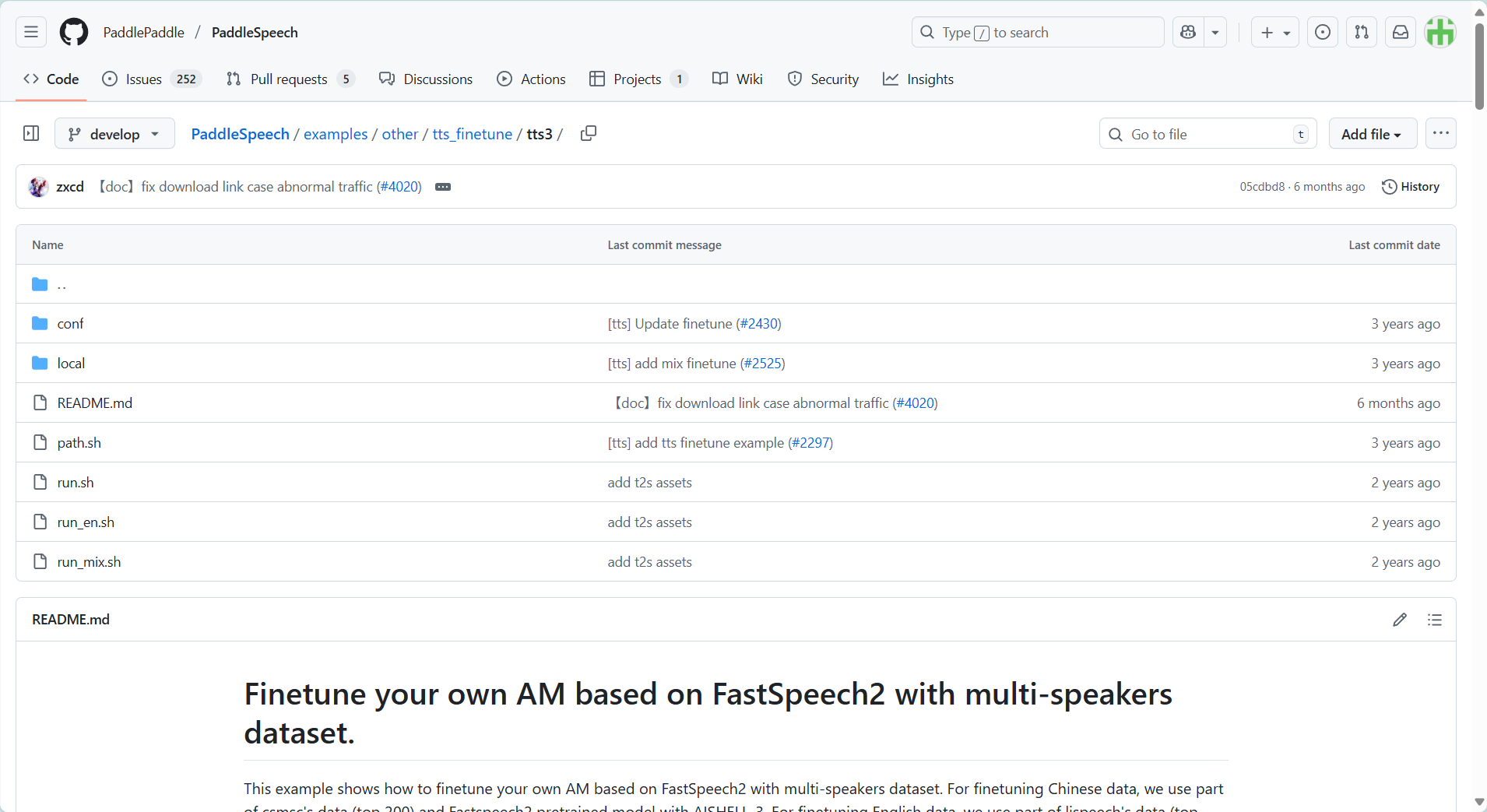
Task: Switch to the Actions tab
Action: click(532, 79)
